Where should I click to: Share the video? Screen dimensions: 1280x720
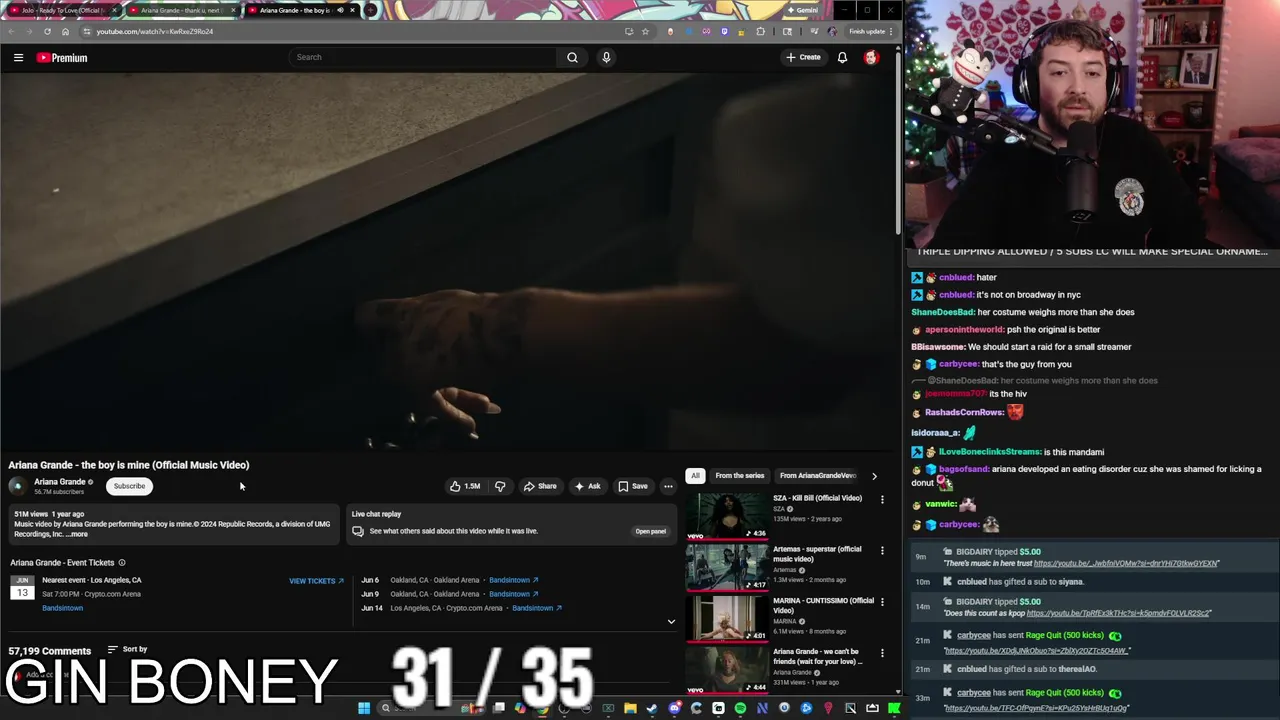click(x=540, y=486)
